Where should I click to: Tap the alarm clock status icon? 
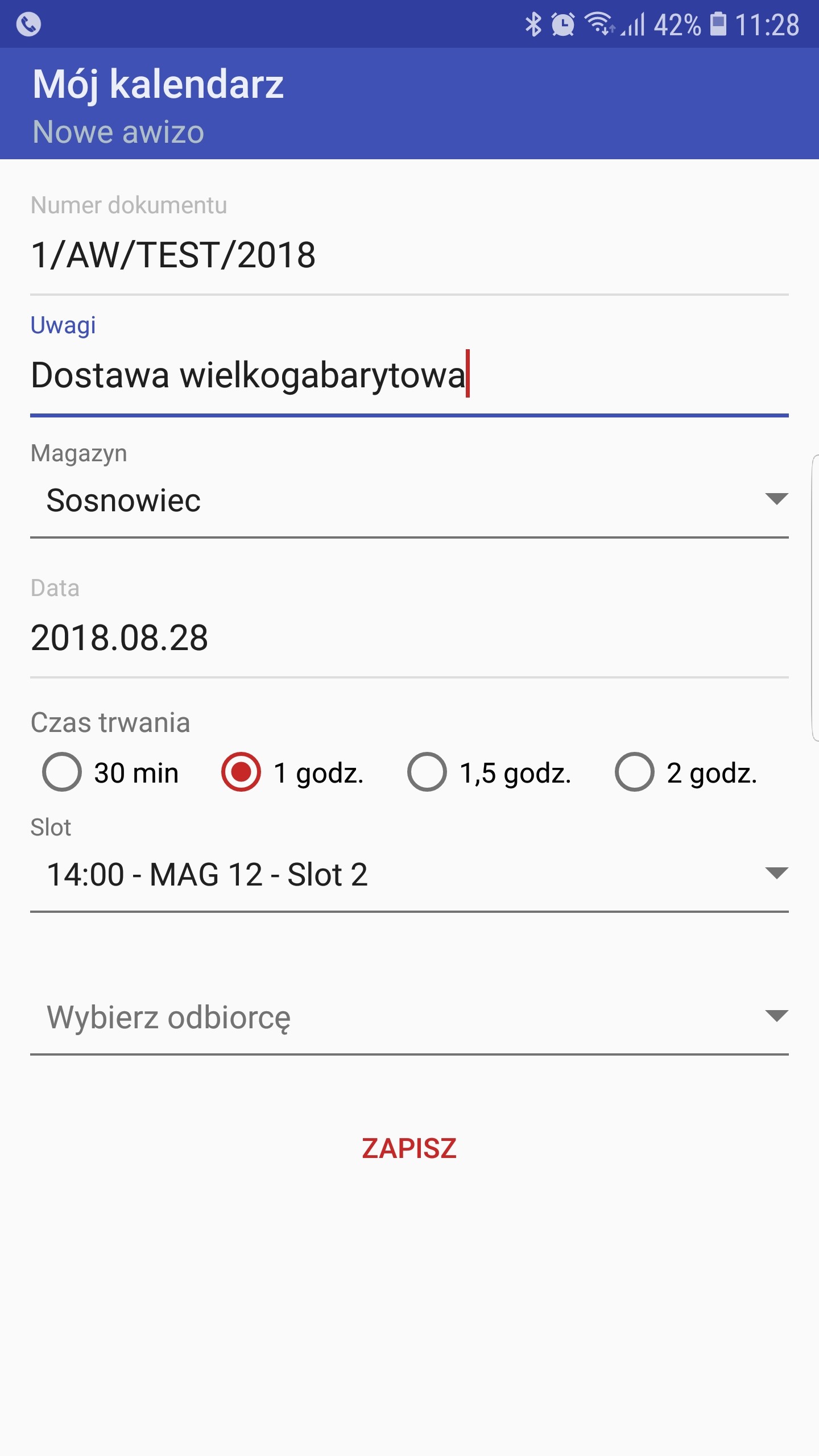tap(563, 24)
